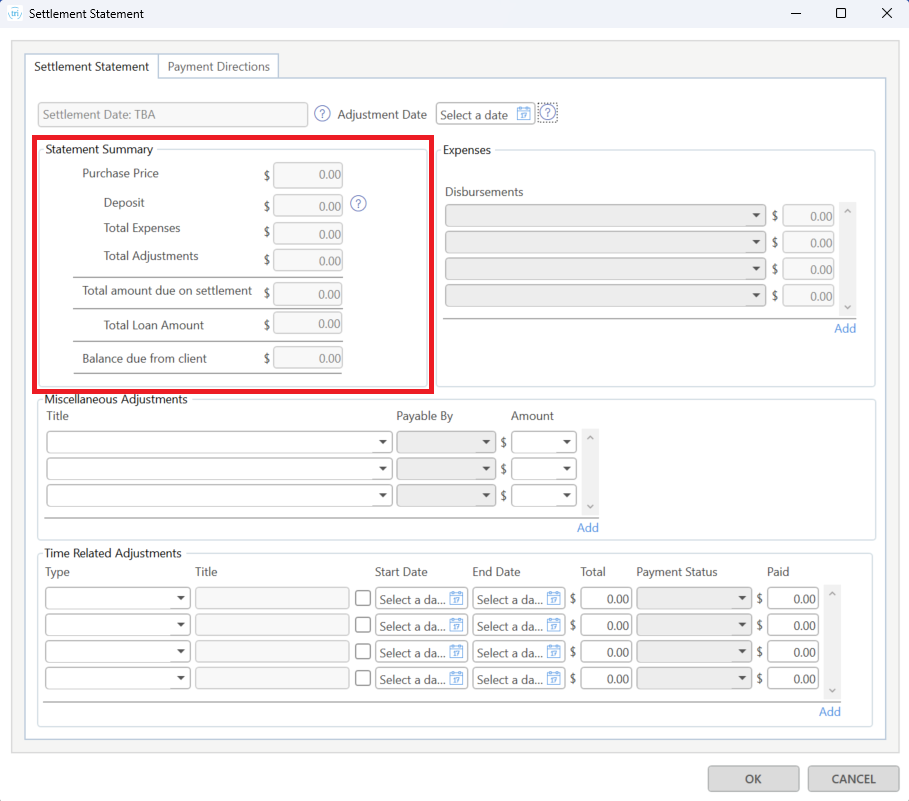Select the Settlement Statement tab

pyautogui.click(x=92, y=66)
